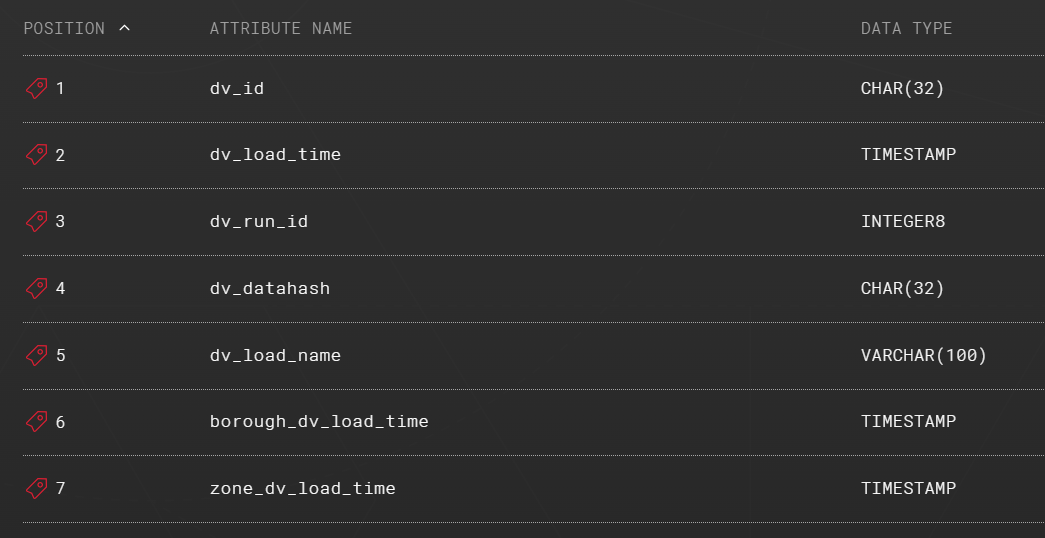
Task: Select the dv_run_id attribute name
Action: 259,221
